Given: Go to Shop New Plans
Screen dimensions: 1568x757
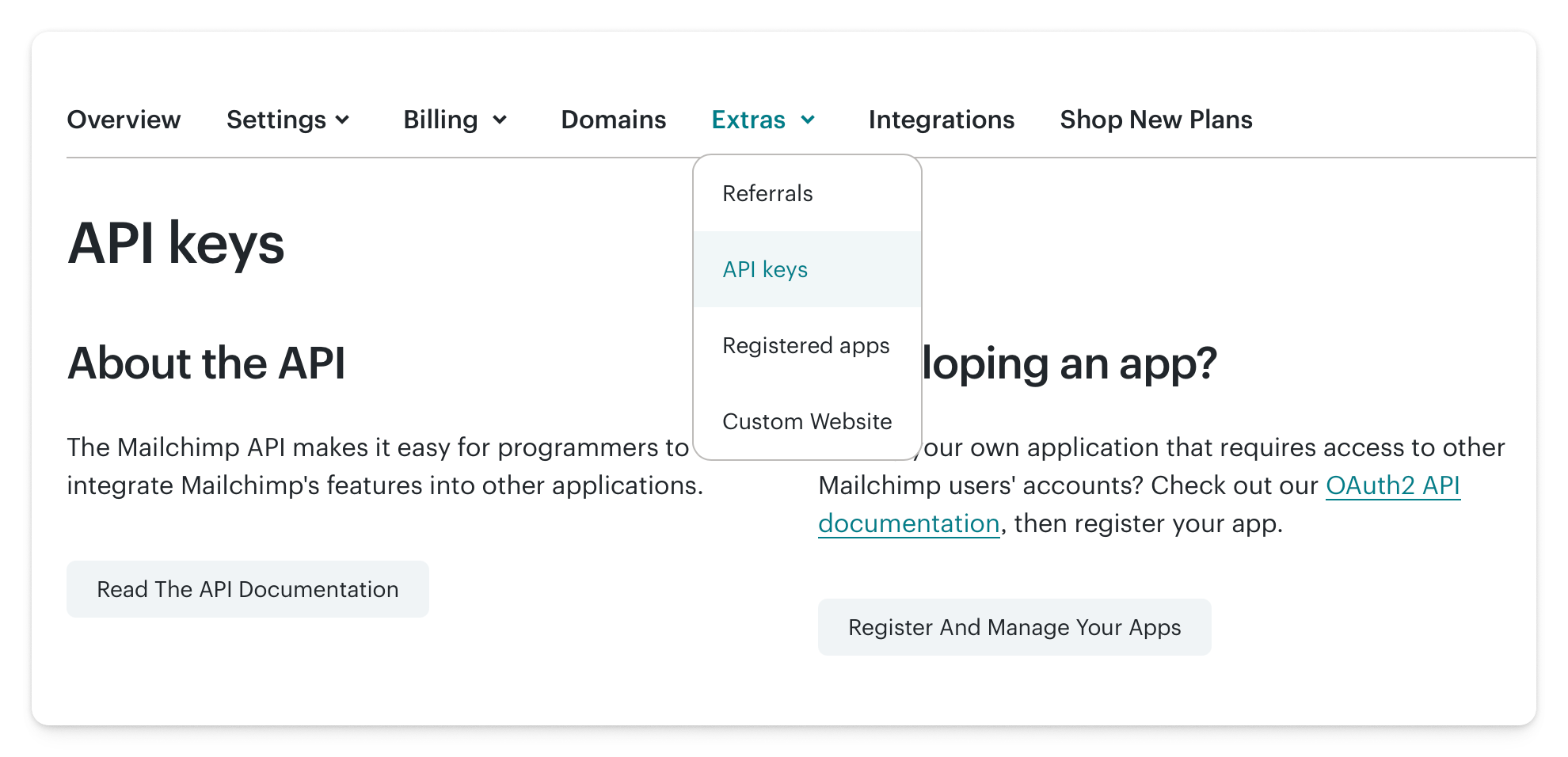Looking at the screenshot, I should [x=1155, y=120].
